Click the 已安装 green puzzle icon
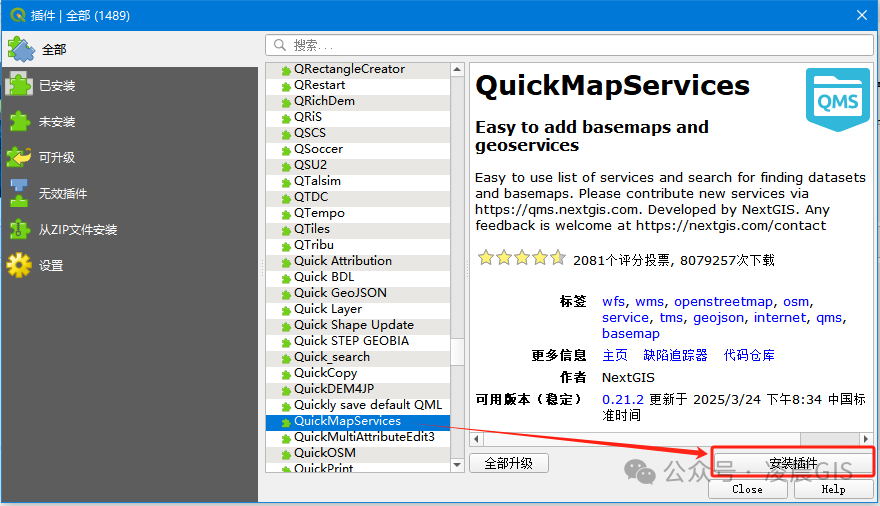The width and height of the screenshot is (880, 506). pos(19,85)
